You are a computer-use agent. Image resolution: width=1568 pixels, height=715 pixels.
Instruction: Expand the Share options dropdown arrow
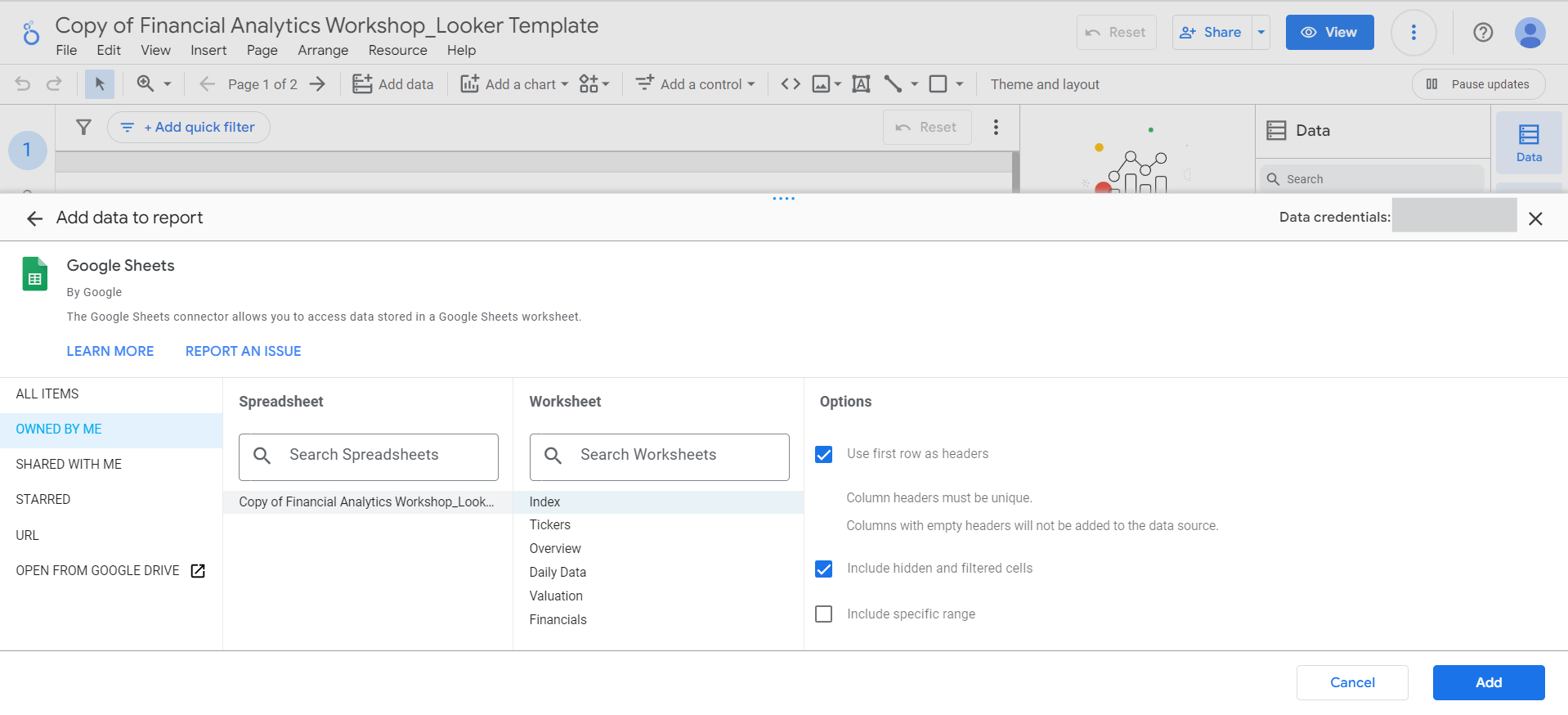click(1261, 33)
